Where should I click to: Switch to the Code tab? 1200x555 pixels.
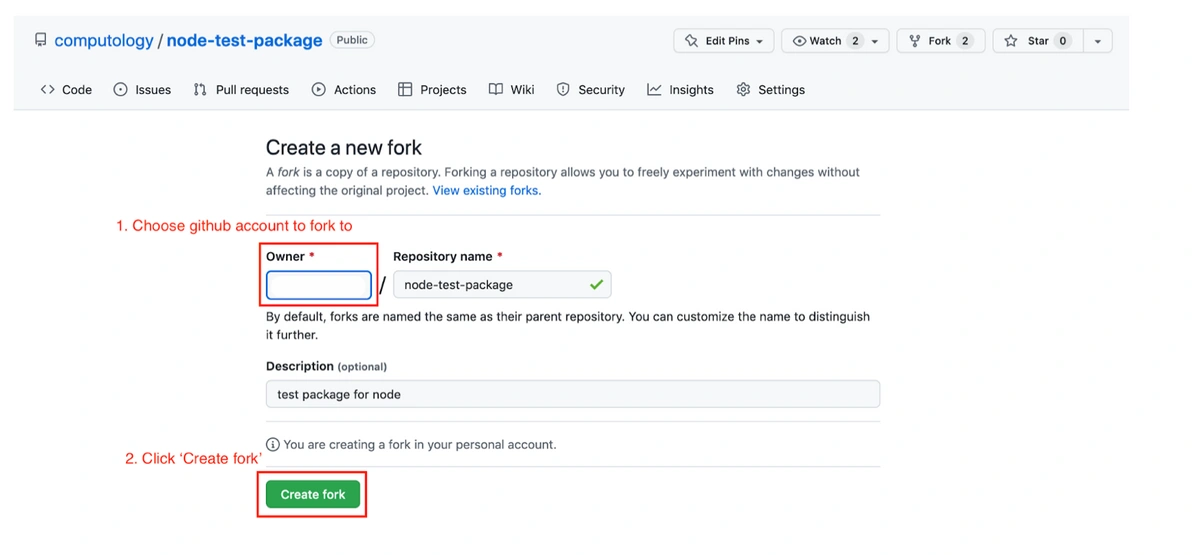coord(66,90)
